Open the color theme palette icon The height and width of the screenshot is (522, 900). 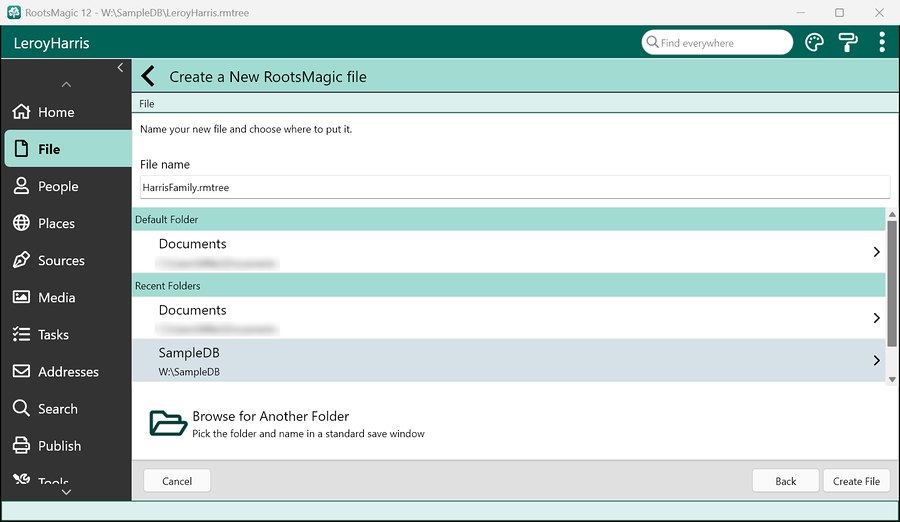coord(814,42)
